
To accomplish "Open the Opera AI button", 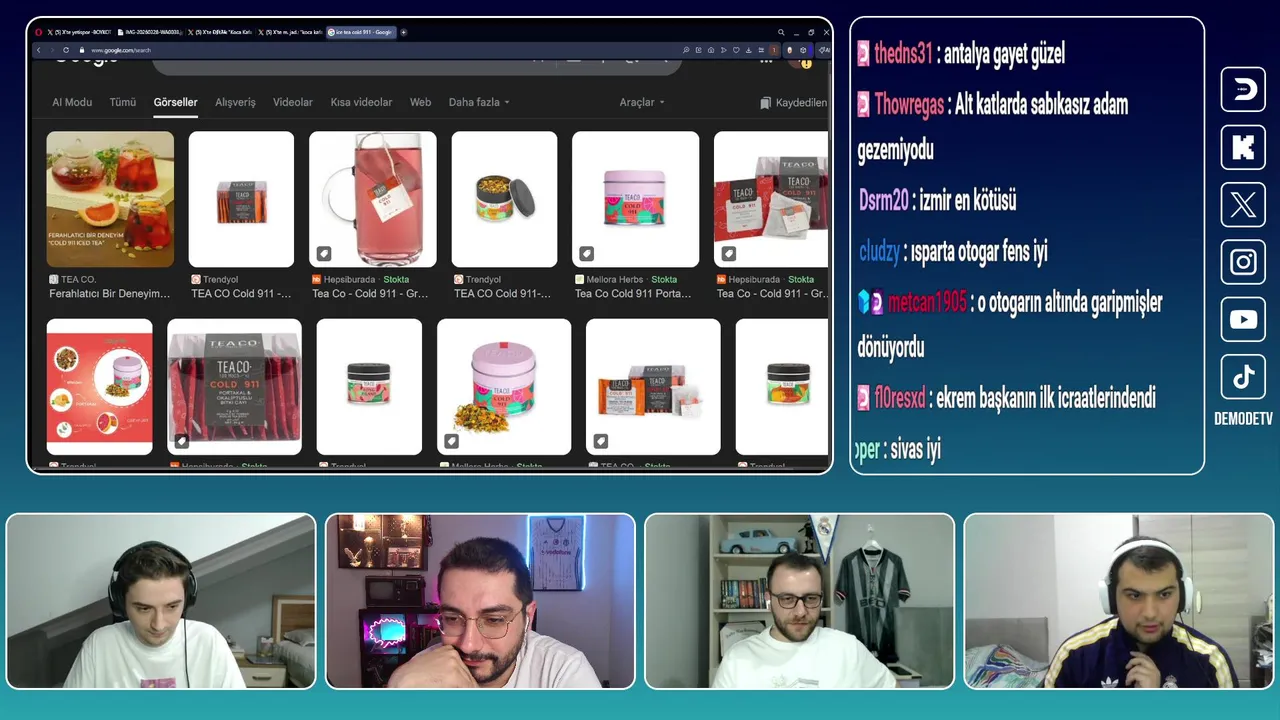I will 824,50.
